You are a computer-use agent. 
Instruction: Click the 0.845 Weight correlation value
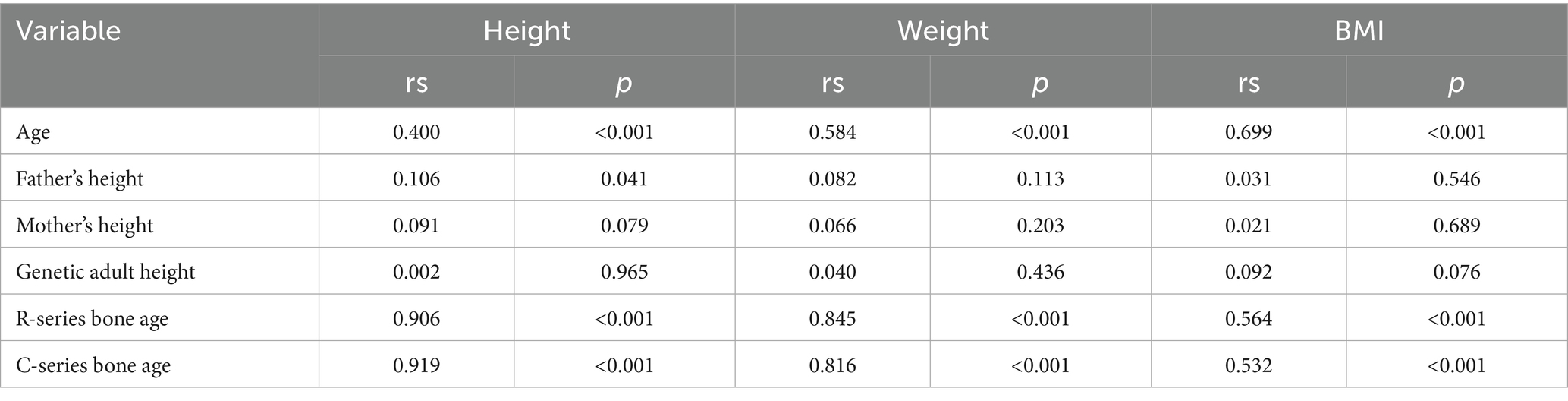click(x=832, y=319)
